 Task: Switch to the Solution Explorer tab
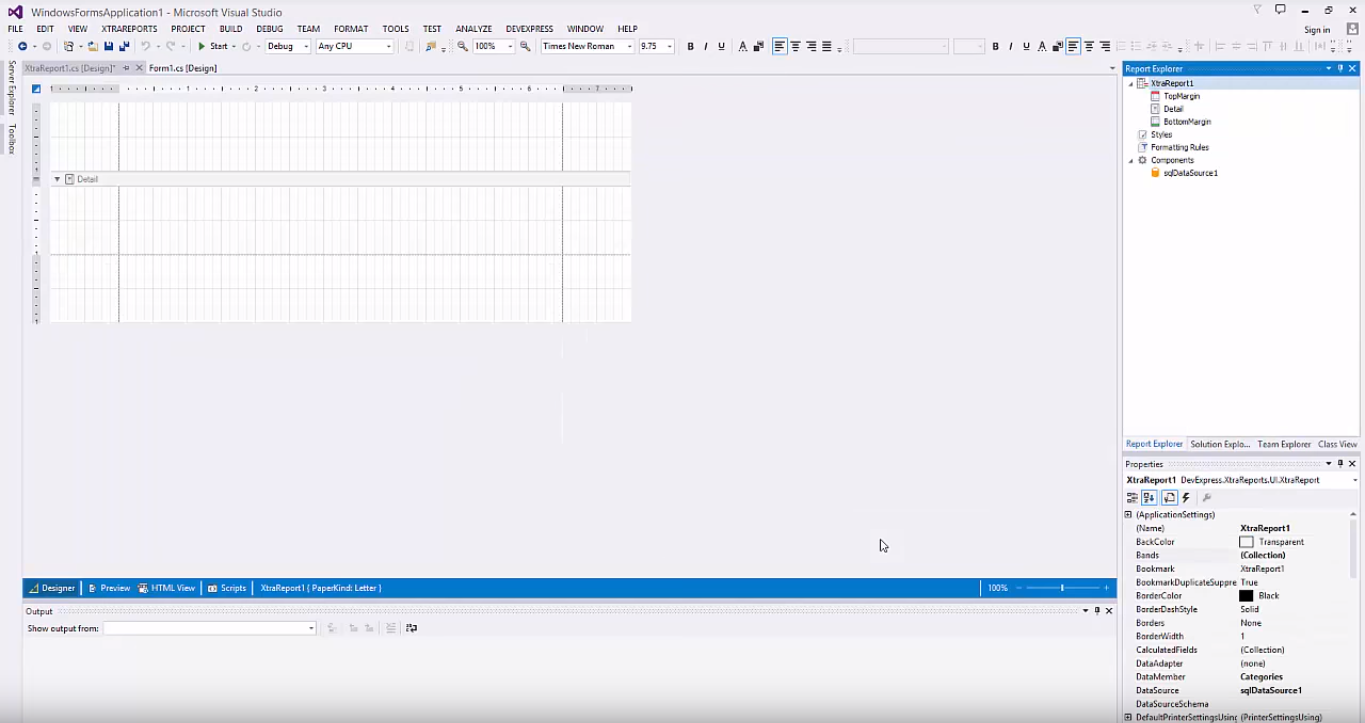[1219, 444]
